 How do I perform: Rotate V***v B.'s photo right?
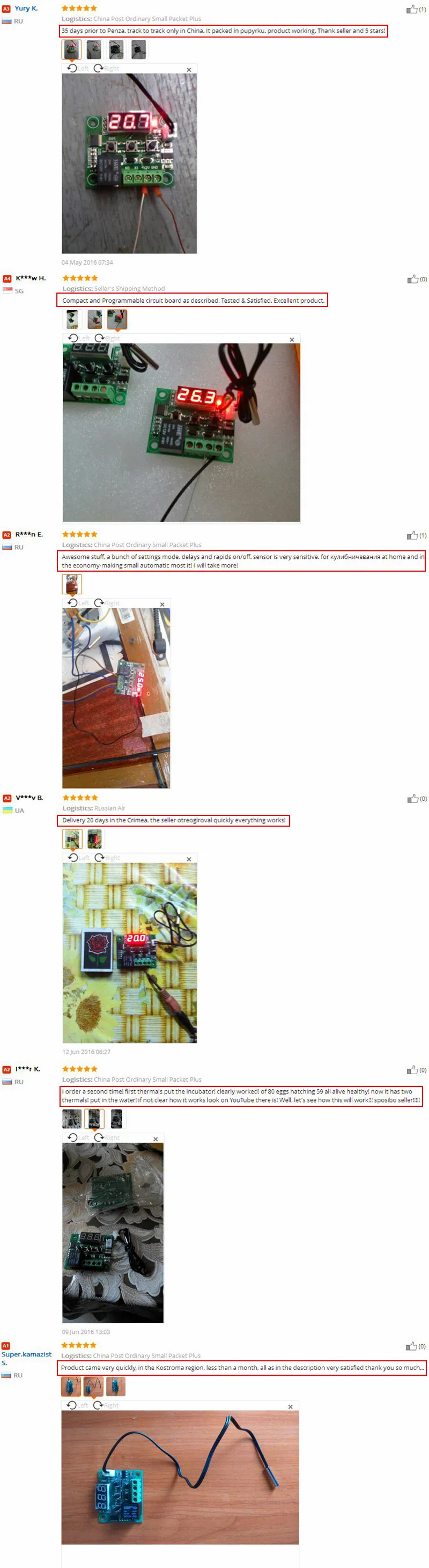point(108,858)
